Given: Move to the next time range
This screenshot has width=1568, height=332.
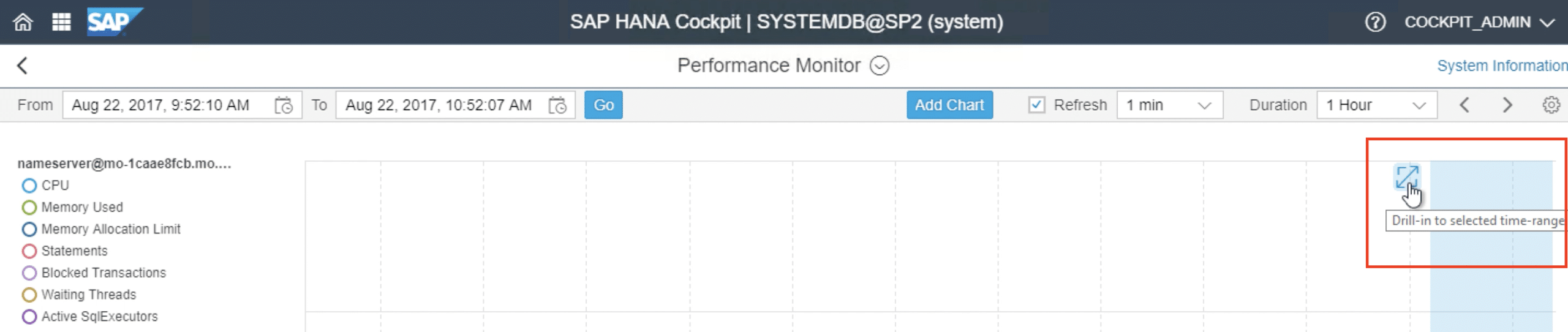Looking at the screenshot, I should pyautogui.click(x=1507, y=105).
